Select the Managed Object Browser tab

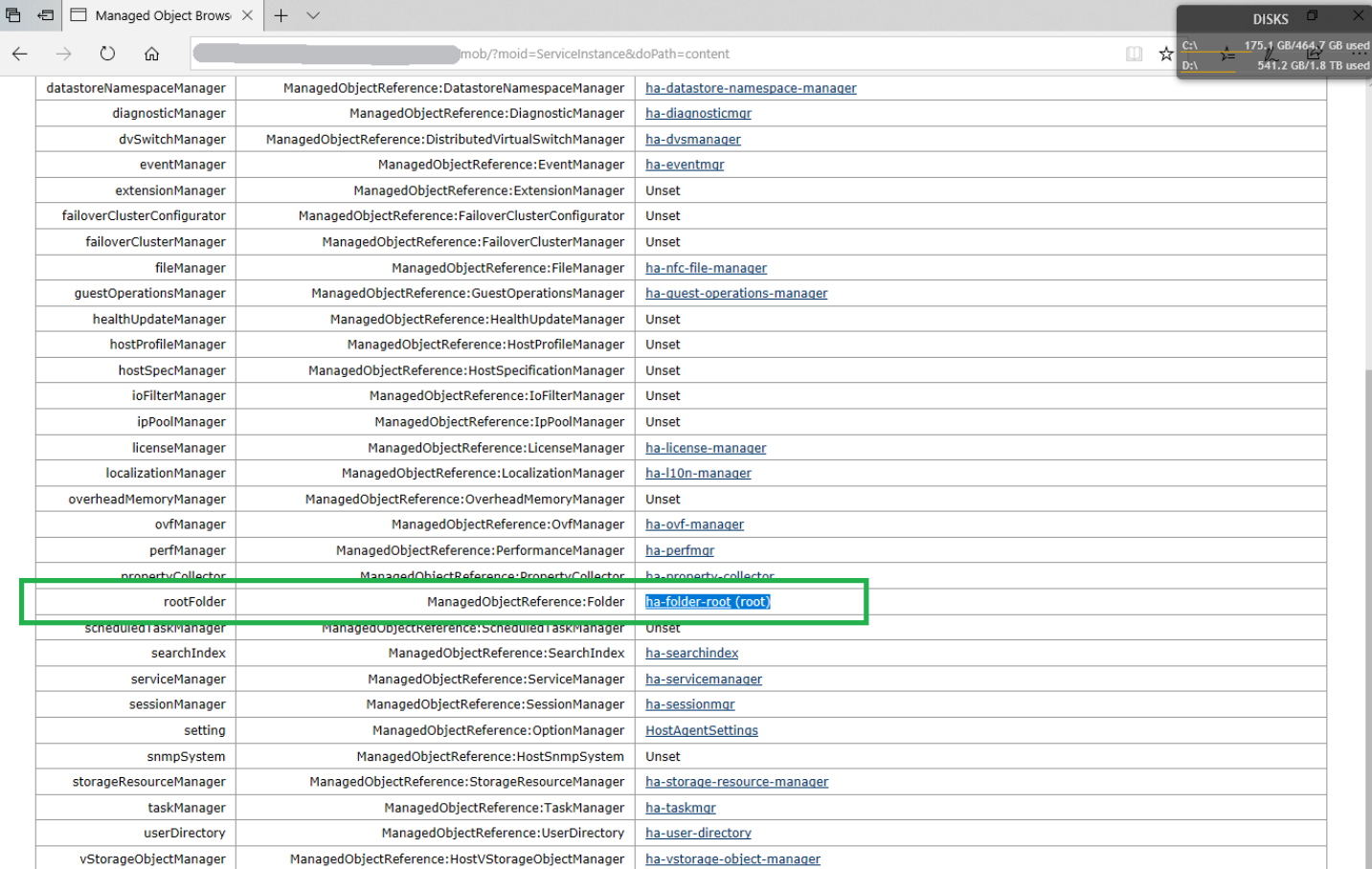(158, 15)
